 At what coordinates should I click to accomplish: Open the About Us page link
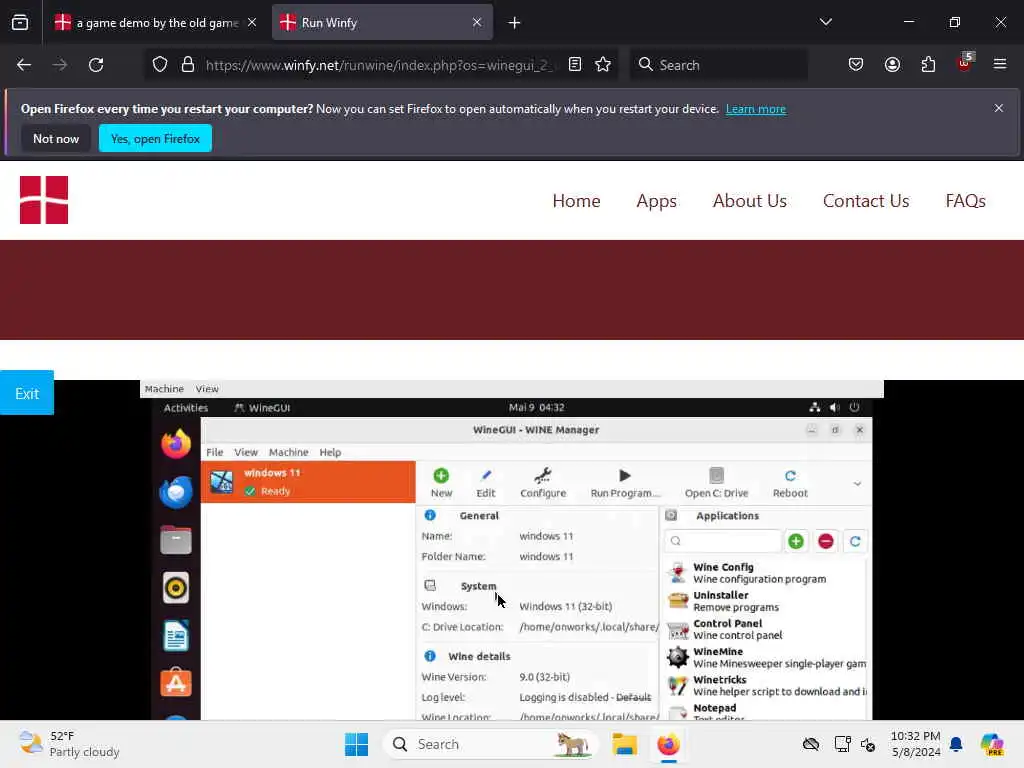pos(750,200)
